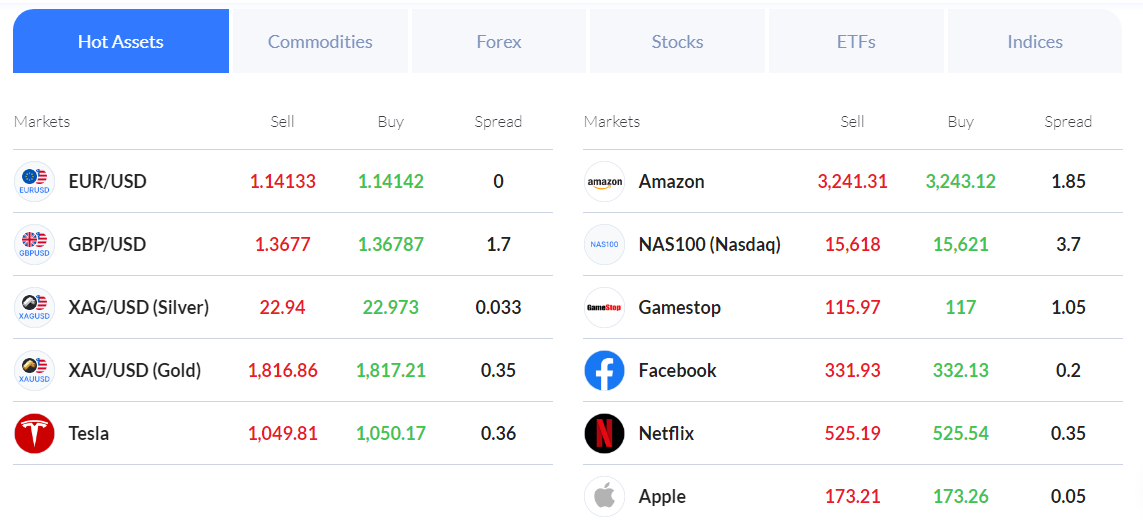This screenshot has width=1143, height=525.
Task: Select the Stocks tab
Action: point(677,42)
